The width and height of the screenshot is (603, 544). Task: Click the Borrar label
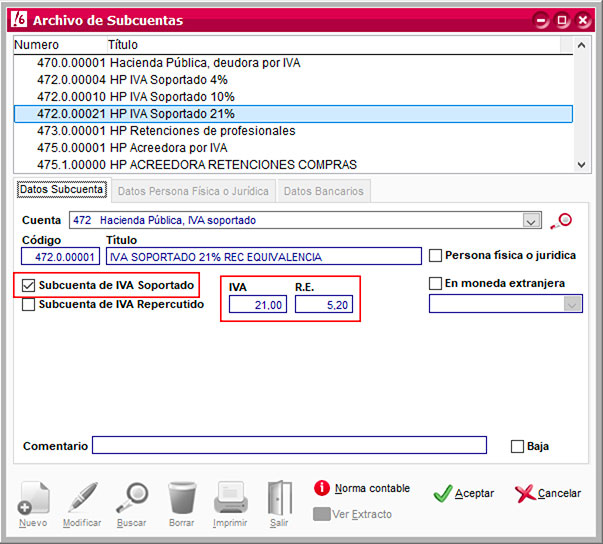click(x=182, y=523)
